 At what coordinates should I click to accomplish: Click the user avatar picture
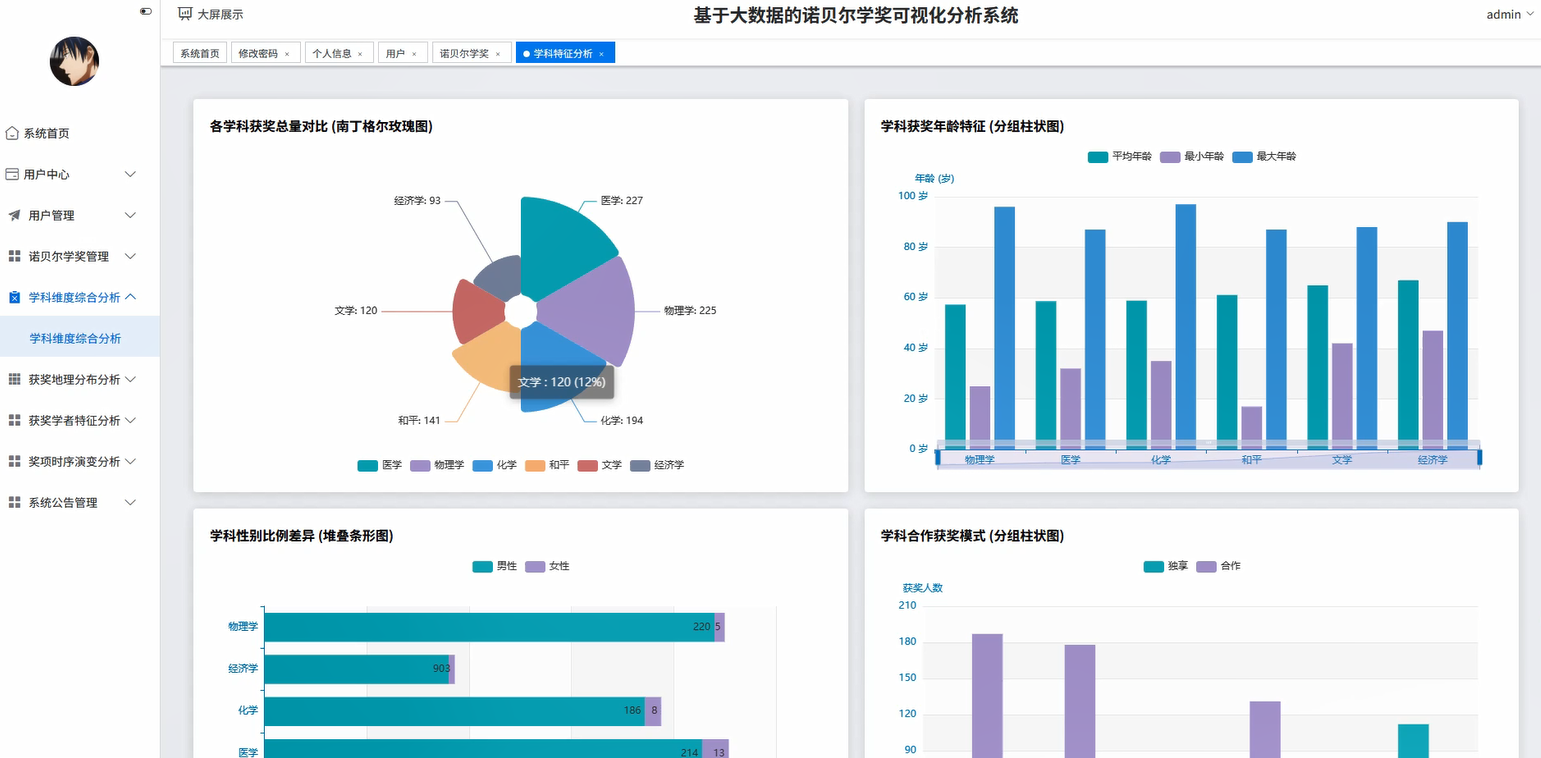[x=74, y=61]
